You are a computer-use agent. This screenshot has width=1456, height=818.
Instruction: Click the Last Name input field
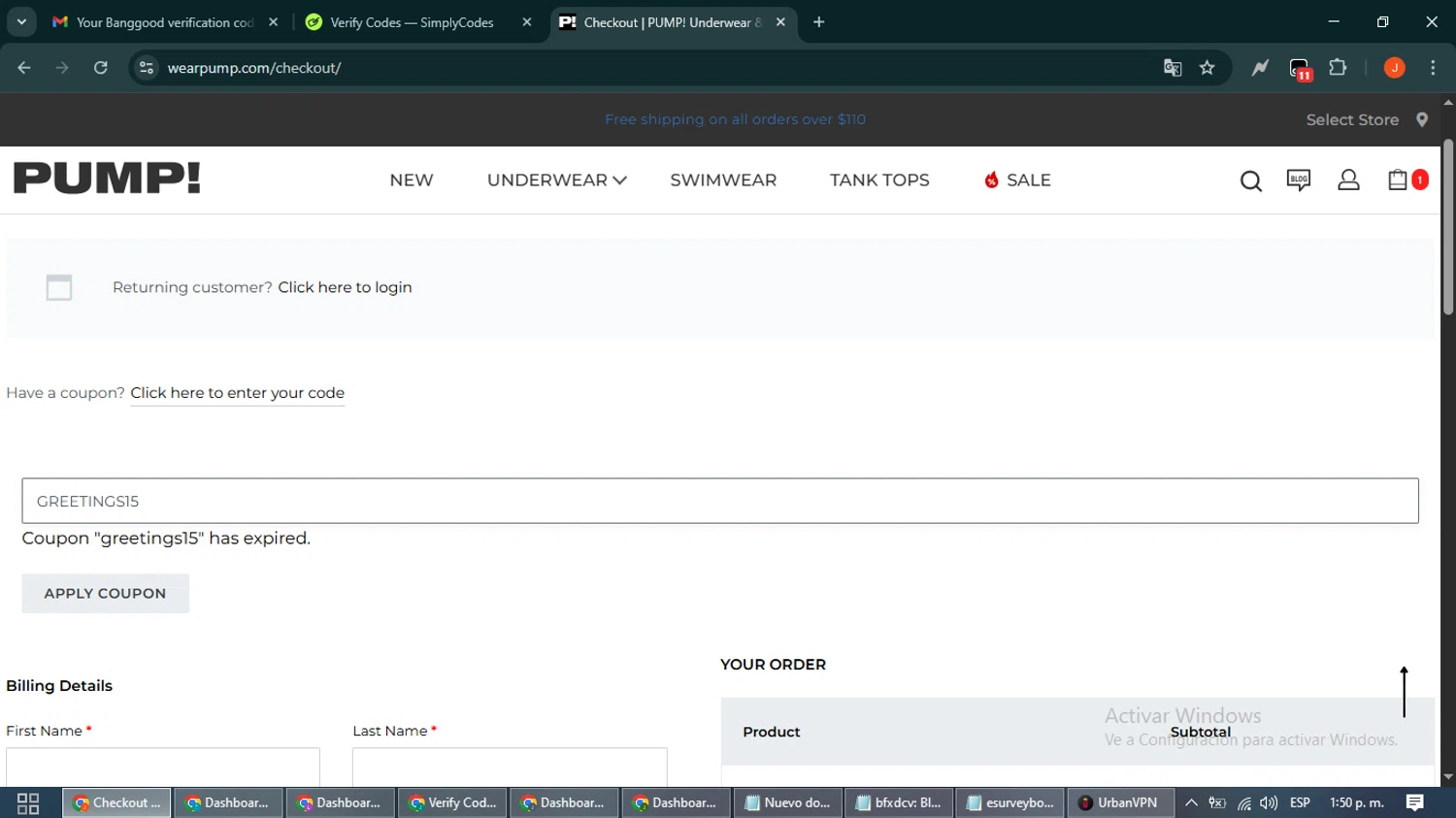click(510, 767)
